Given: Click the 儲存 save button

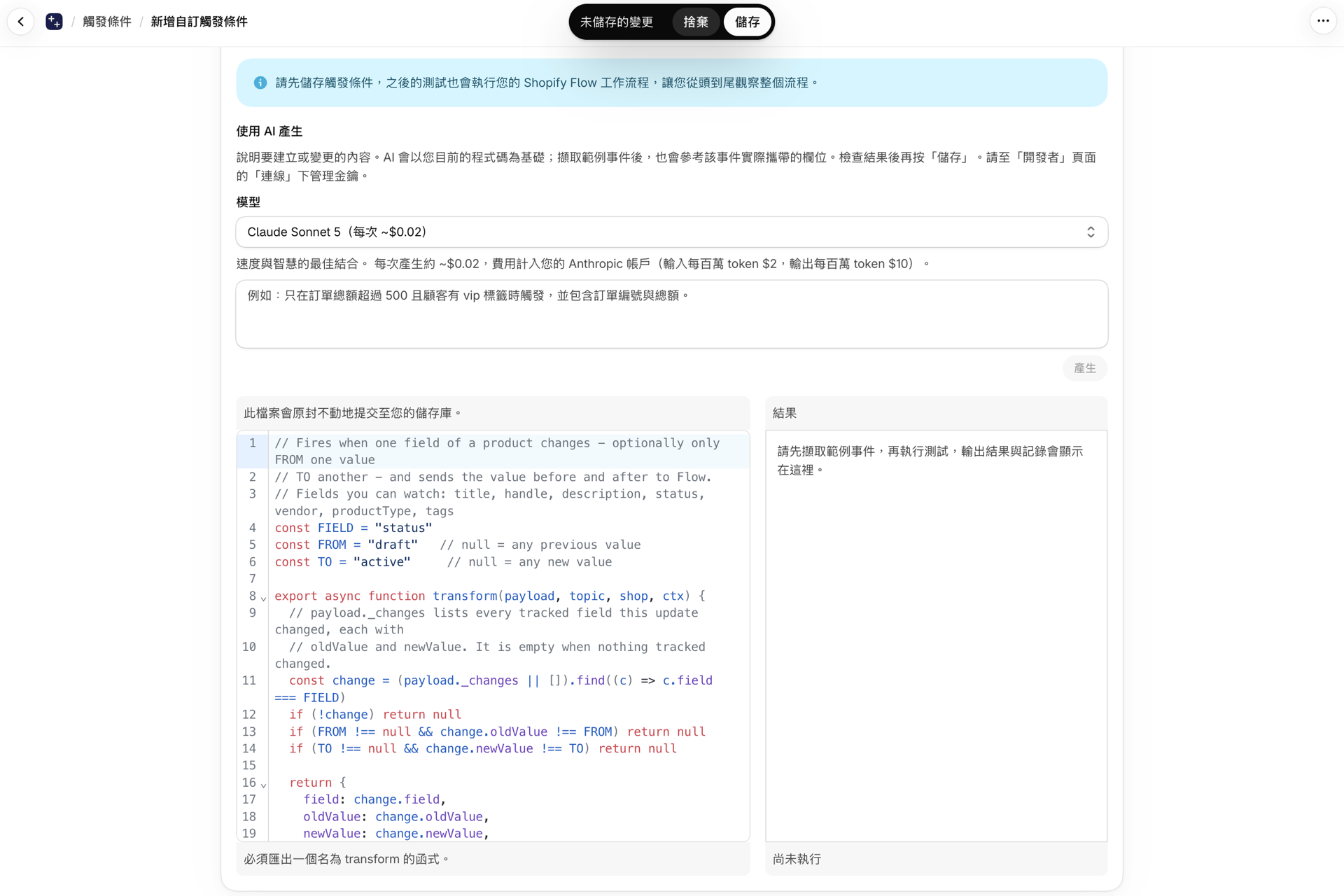Looking at the screenshot, I should [747, 22].
